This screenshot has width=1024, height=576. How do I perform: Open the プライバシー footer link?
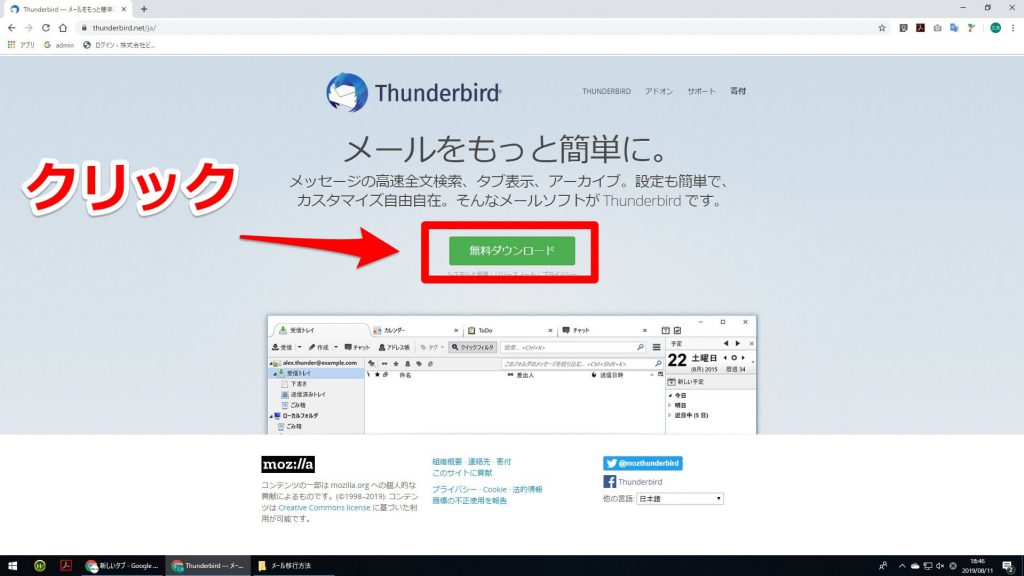(454, 489)
